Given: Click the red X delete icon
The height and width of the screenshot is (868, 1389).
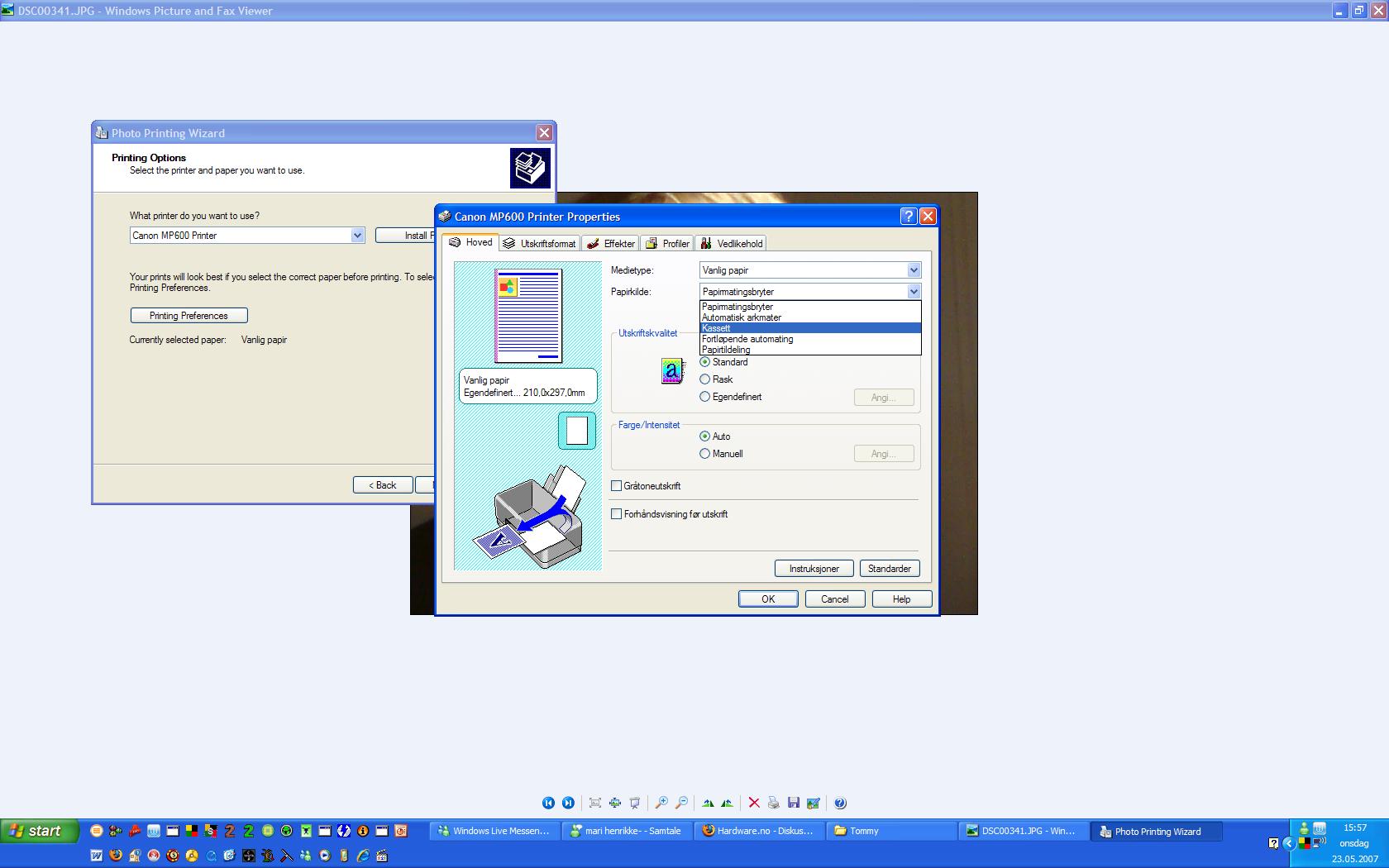Looking at the screenshot, I should [753, 803].
